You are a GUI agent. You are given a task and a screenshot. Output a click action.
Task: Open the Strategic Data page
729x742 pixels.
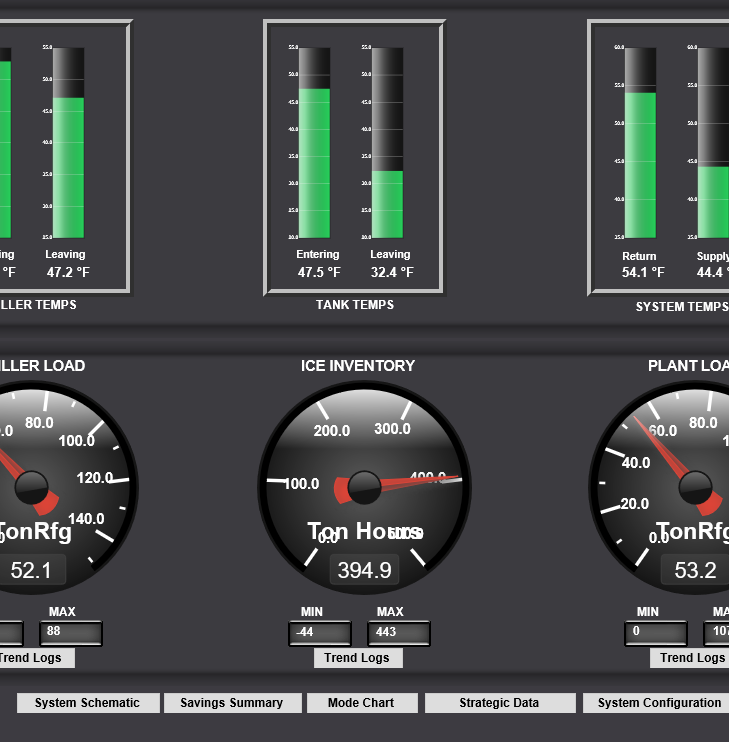tap(499, 703)
